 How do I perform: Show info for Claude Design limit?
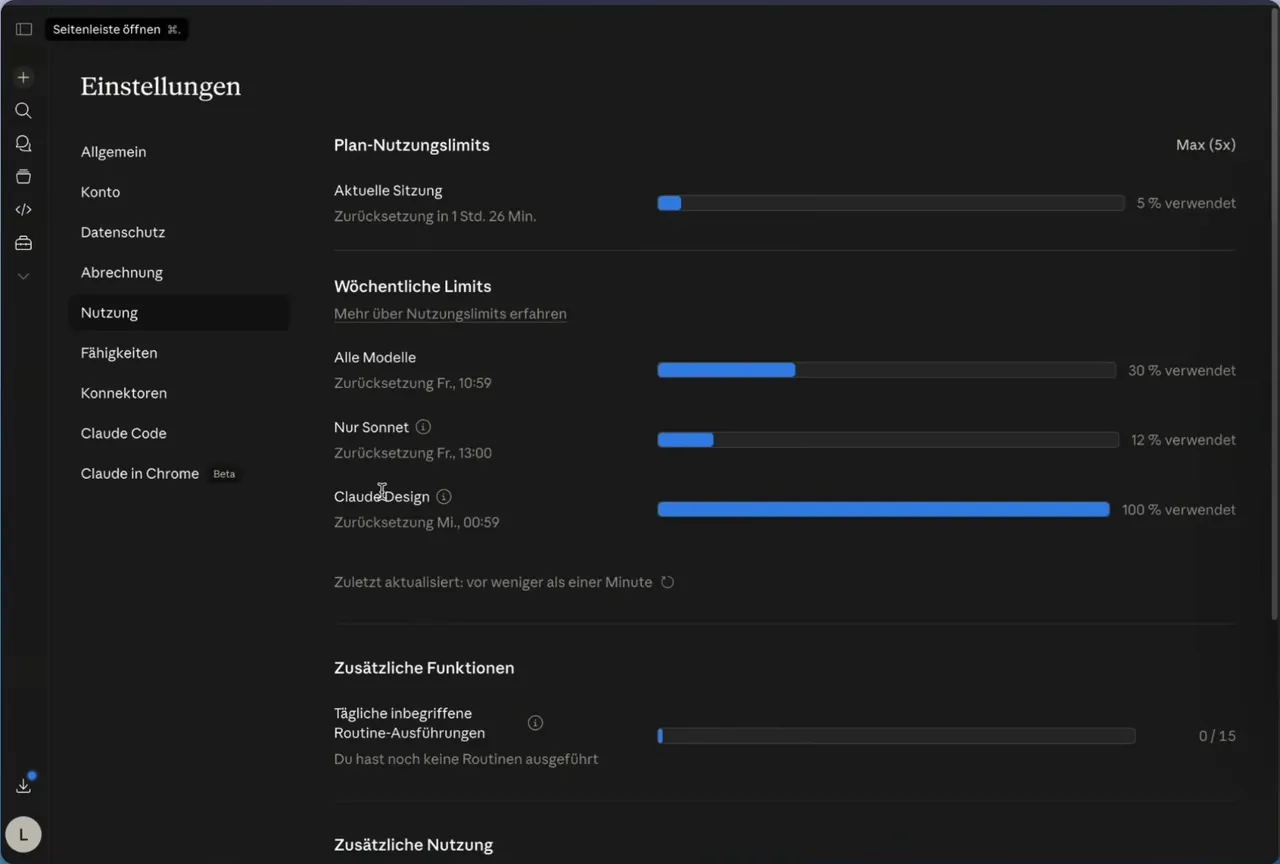[444, 497]
